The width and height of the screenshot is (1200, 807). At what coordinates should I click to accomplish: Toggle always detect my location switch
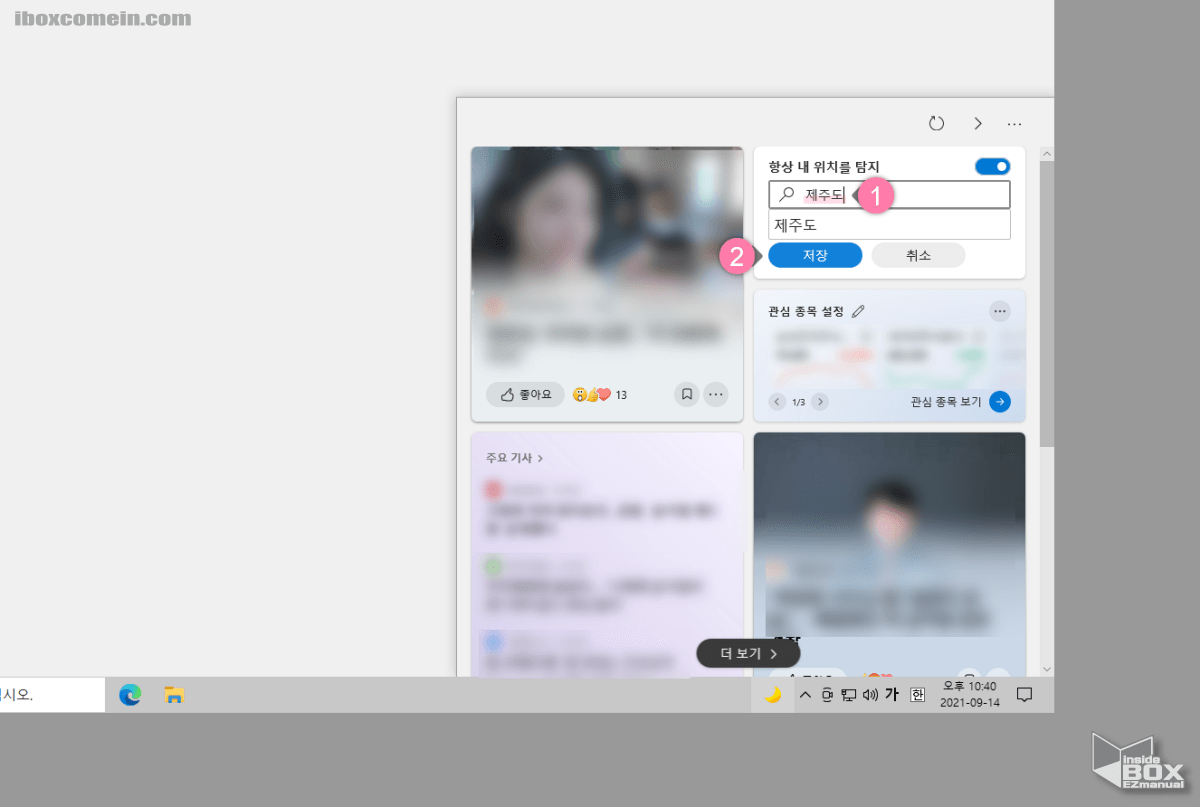pos(992,166)
